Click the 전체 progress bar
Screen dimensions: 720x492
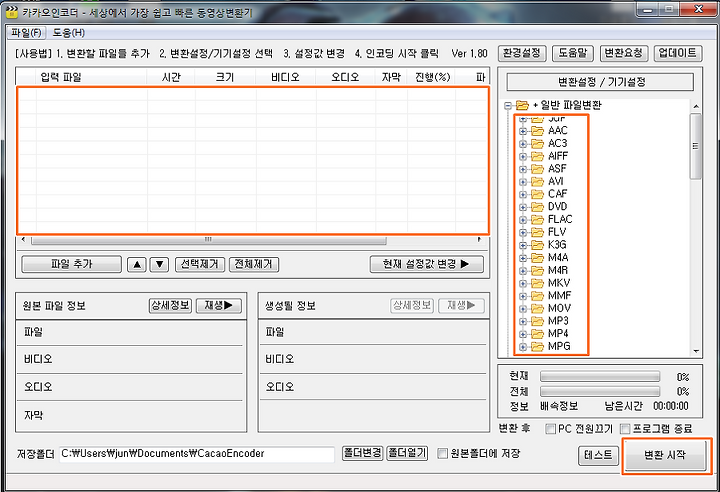[600, 391]
